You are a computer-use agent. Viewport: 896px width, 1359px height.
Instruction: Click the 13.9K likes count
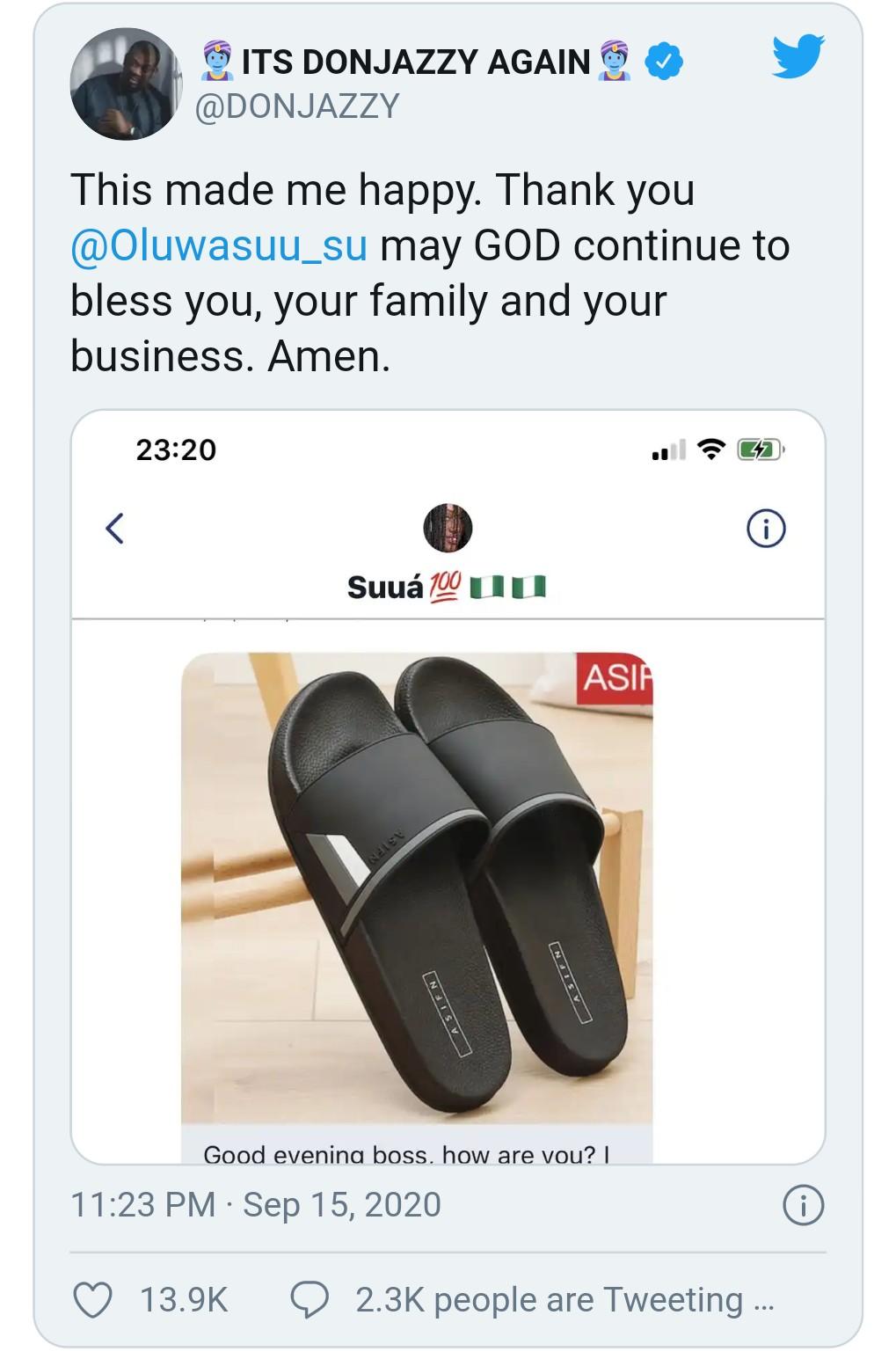184,1300
